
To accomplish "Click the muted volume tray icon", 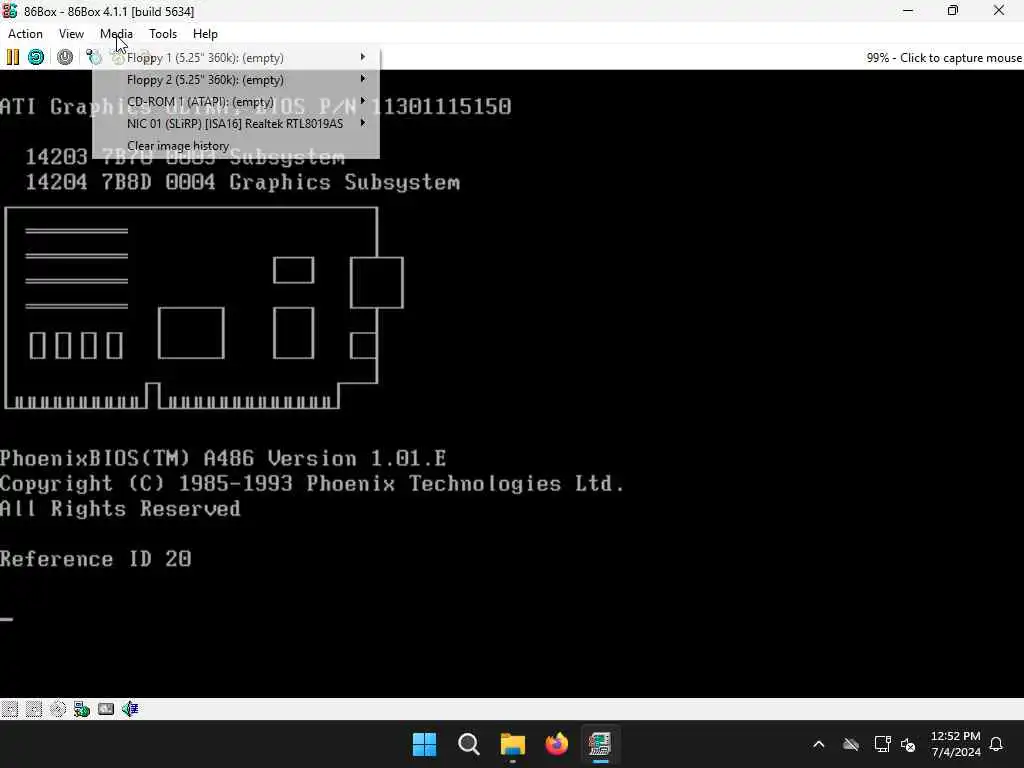I will click(x=908, y=744).
